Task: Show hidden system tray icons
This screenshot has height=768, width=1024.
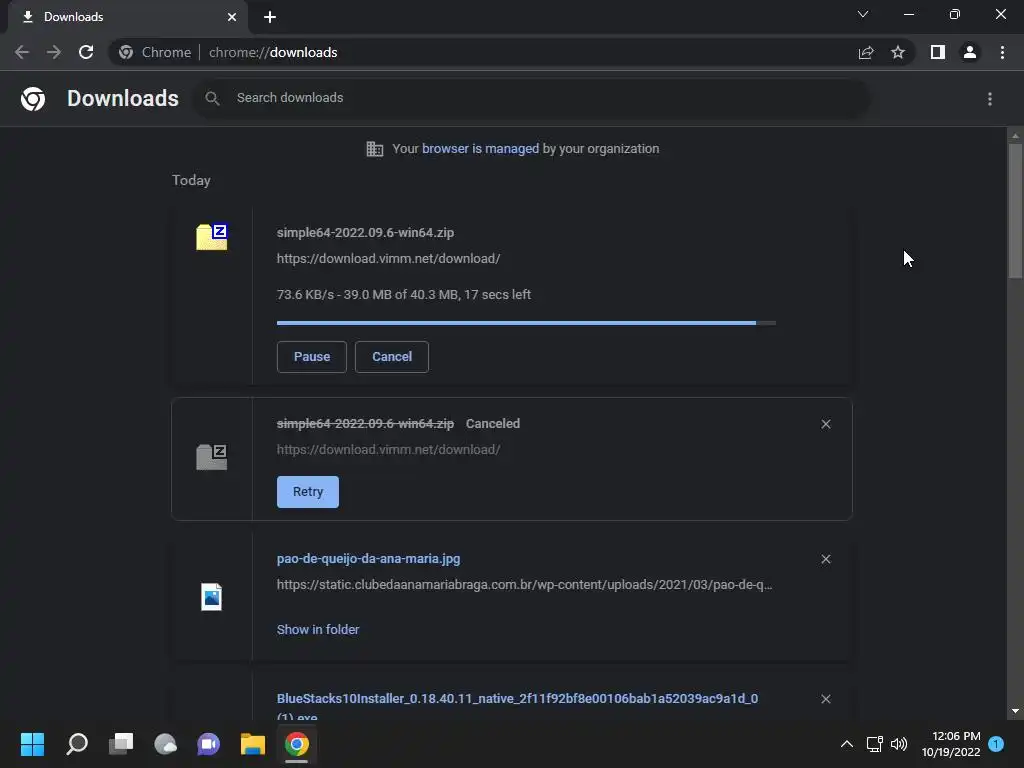Action: coord(846,744)
